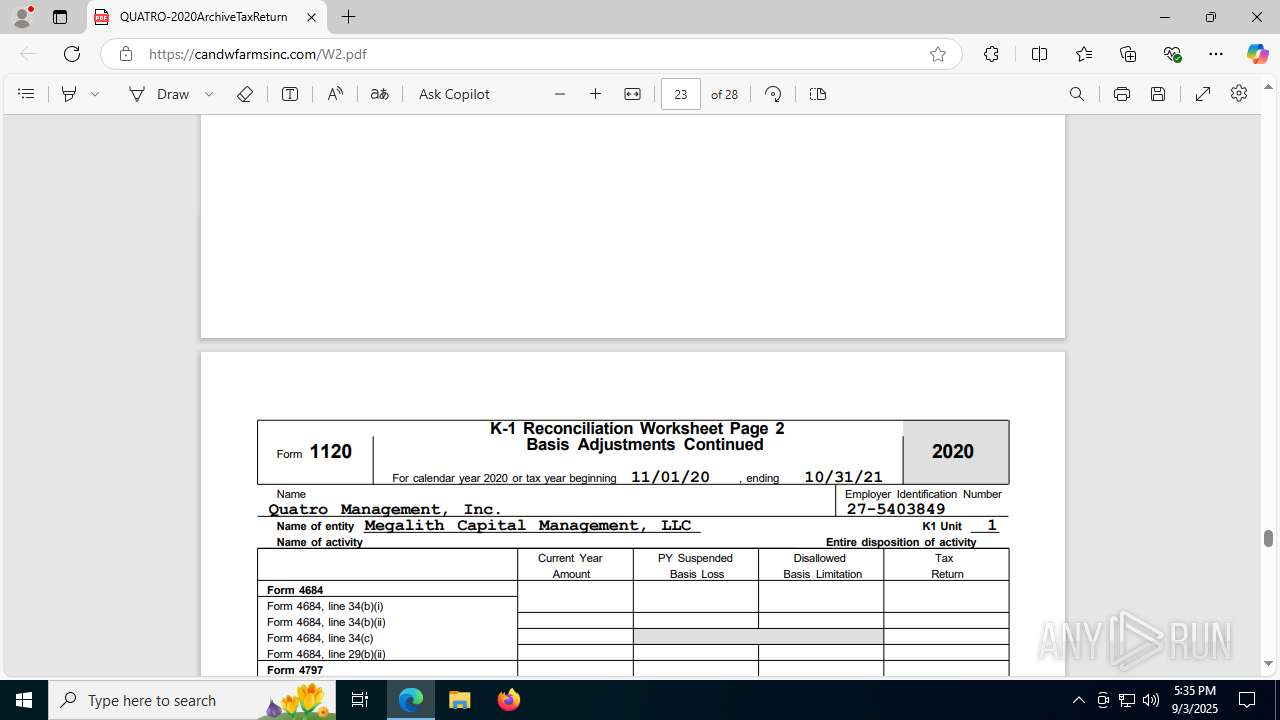Click the Employer ID 27-5403849
Image resolution: width=1280 pixels, height=720 pixels.
896,509
